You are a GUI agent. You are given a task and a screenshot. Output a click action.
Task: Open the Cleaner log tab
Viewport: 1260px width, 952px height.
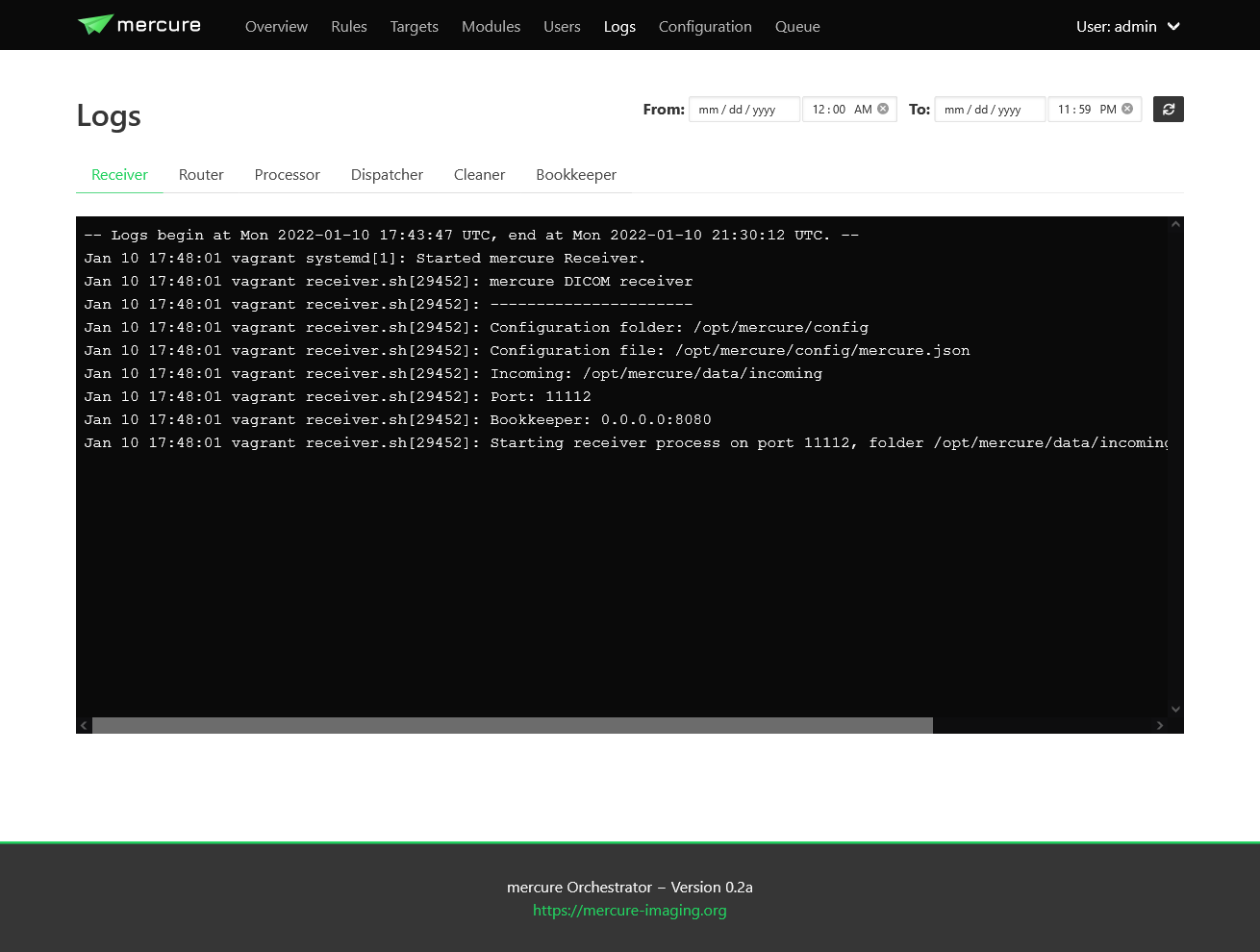(479, 174)
